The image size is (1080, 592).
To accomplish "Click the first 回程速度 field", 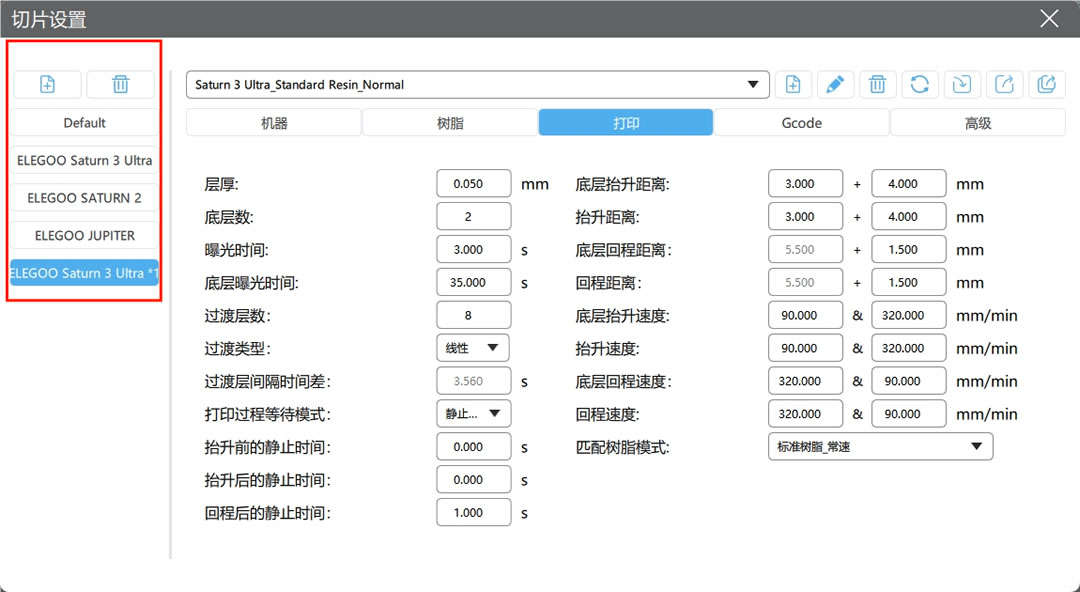I will pyautogui.click(x=805, y=414).
